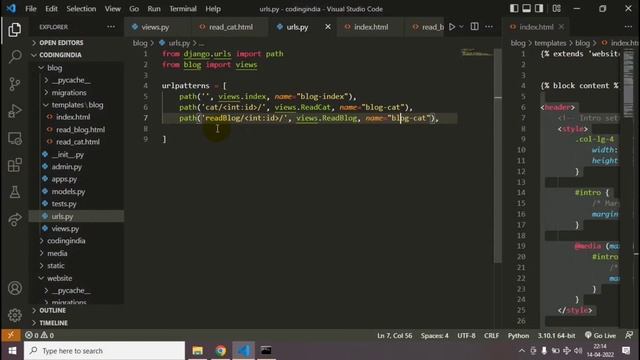This screenshot has height=360, width=640.
Task: Switch to the views.py tab
Action: (155, 27)
